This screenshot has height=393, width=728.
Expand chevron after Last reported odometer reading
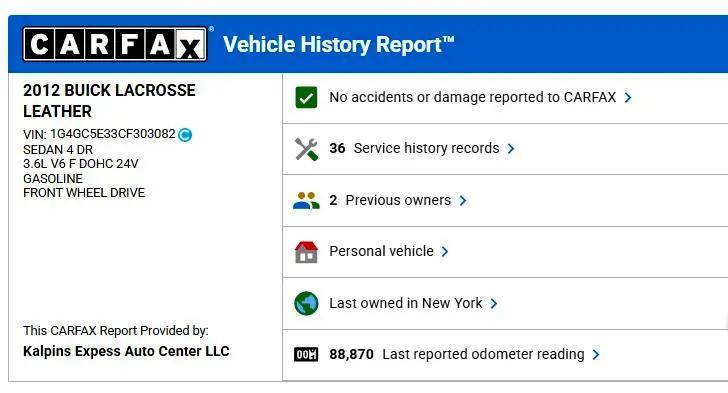pos(596,355)
